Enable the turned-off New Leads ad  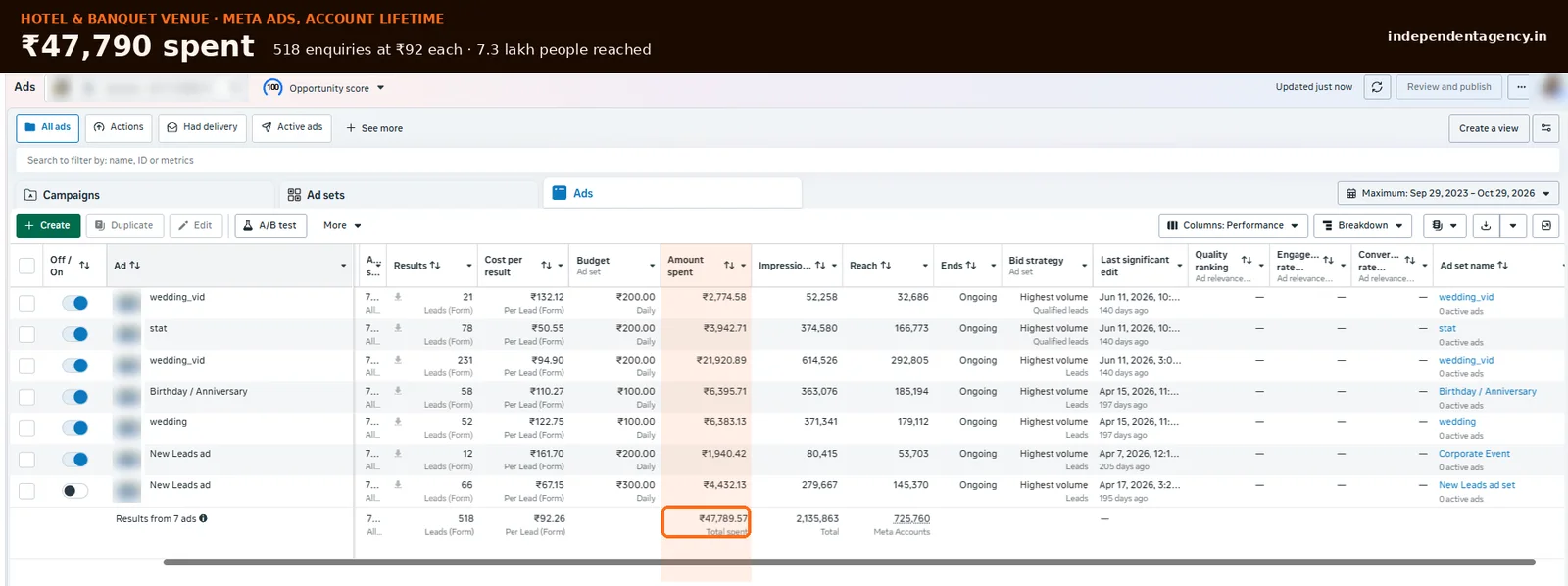click(74, 491)
